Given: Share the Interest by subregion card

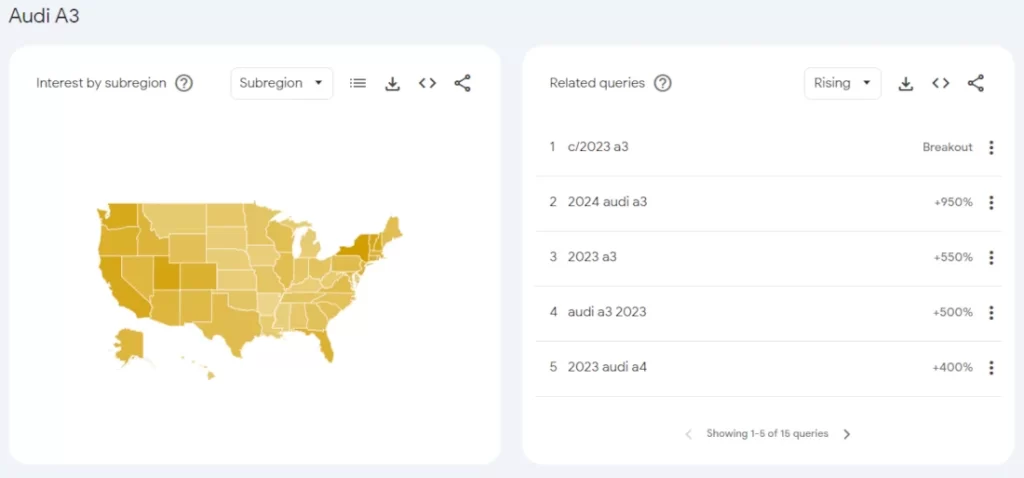Looking at the screenshot, I should coord(462,83).
